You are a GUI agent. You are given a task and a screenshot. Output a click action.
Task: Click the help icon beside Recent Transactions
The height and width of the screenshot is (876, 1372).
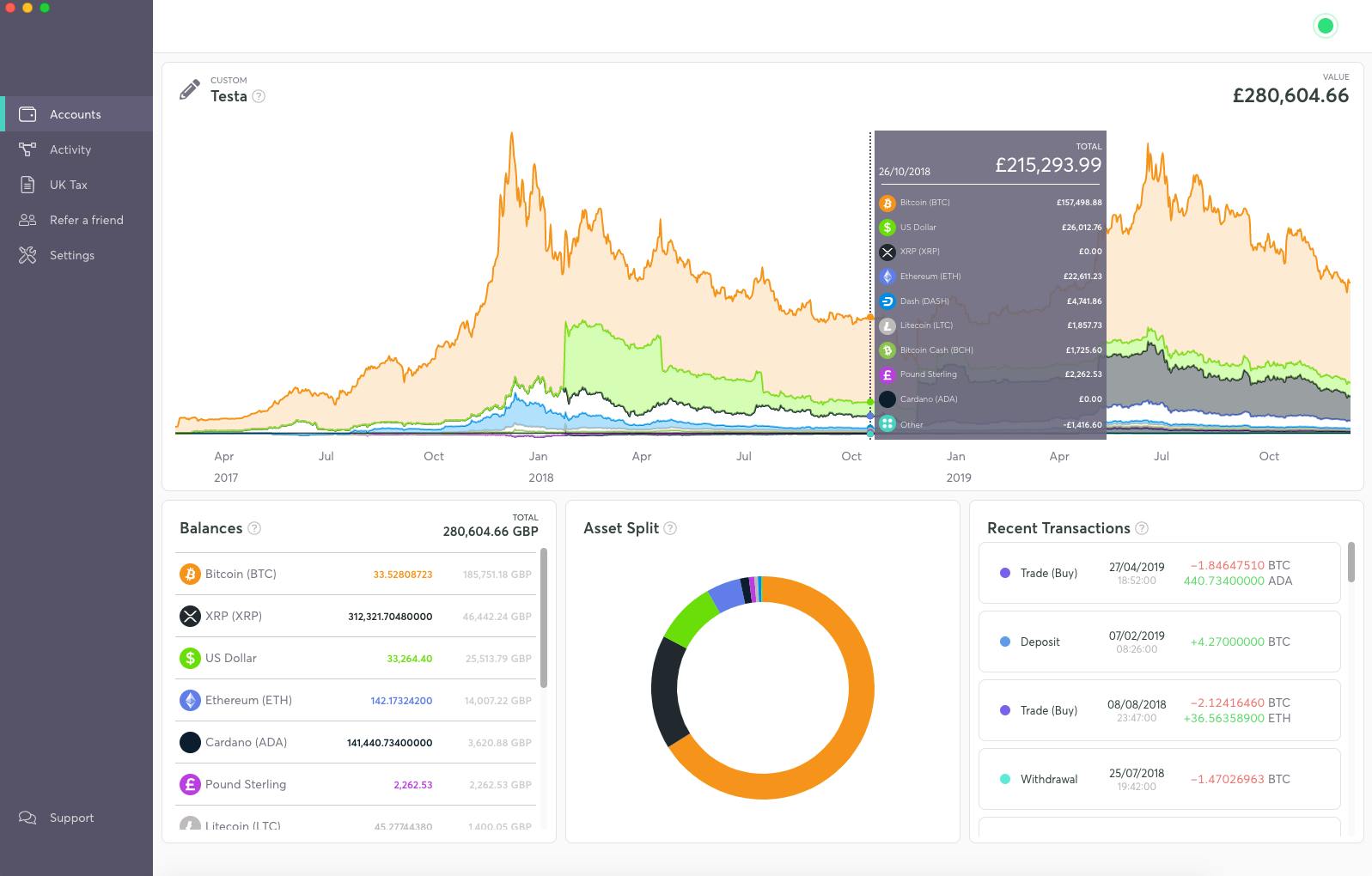click(x=1142, y=528)
